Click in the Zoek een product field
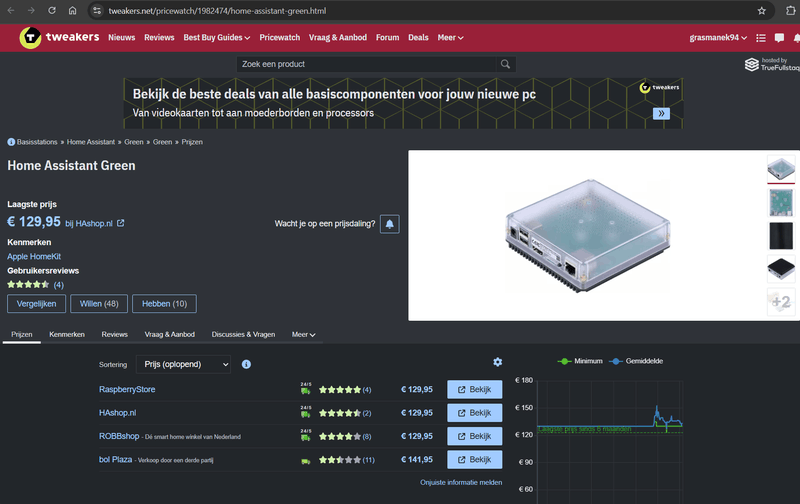Viewport: 800px width, 504px height. [366, 64]
